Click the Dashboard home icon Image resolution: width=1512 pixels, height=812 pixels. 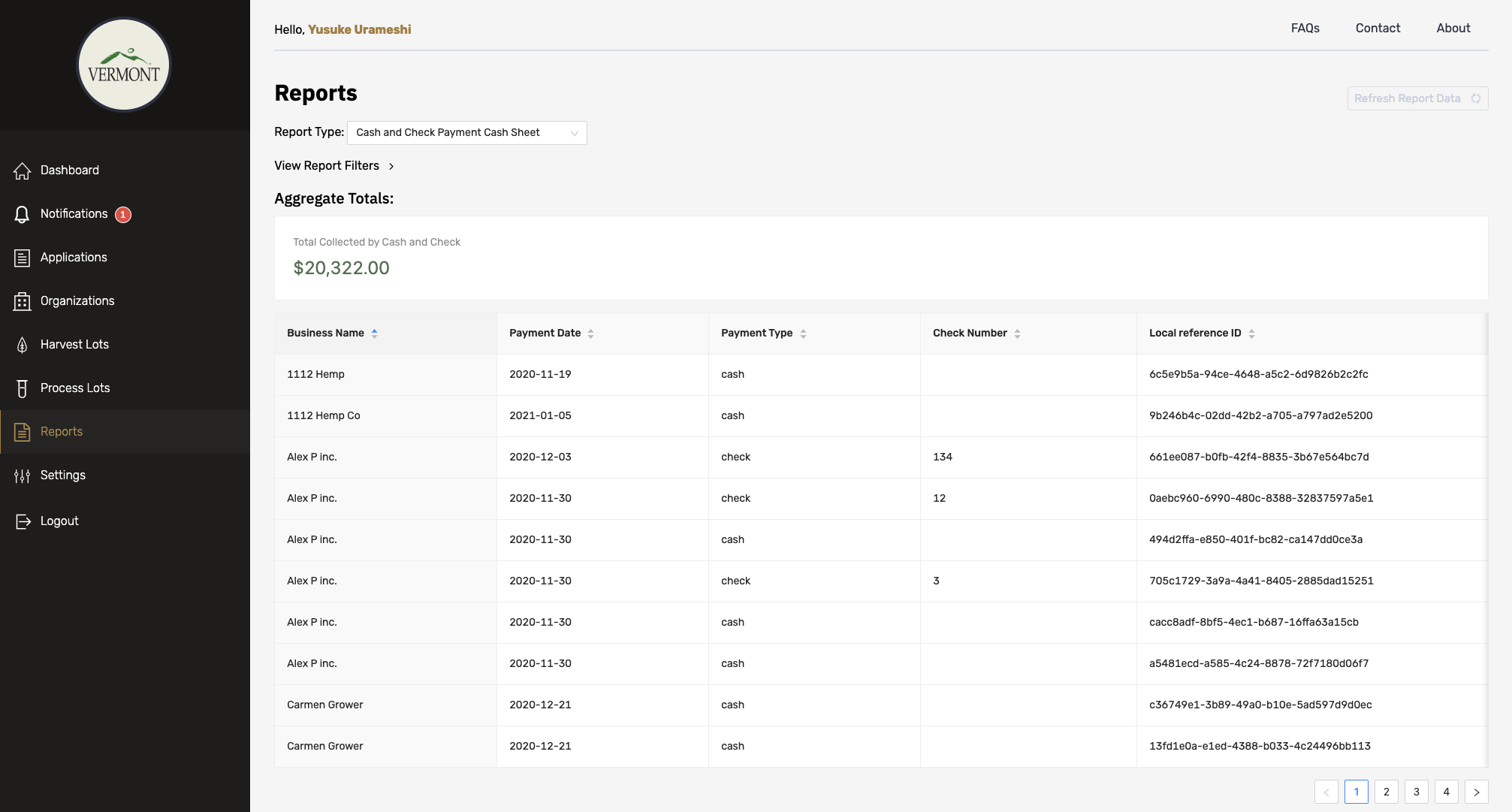pos(22,171)
